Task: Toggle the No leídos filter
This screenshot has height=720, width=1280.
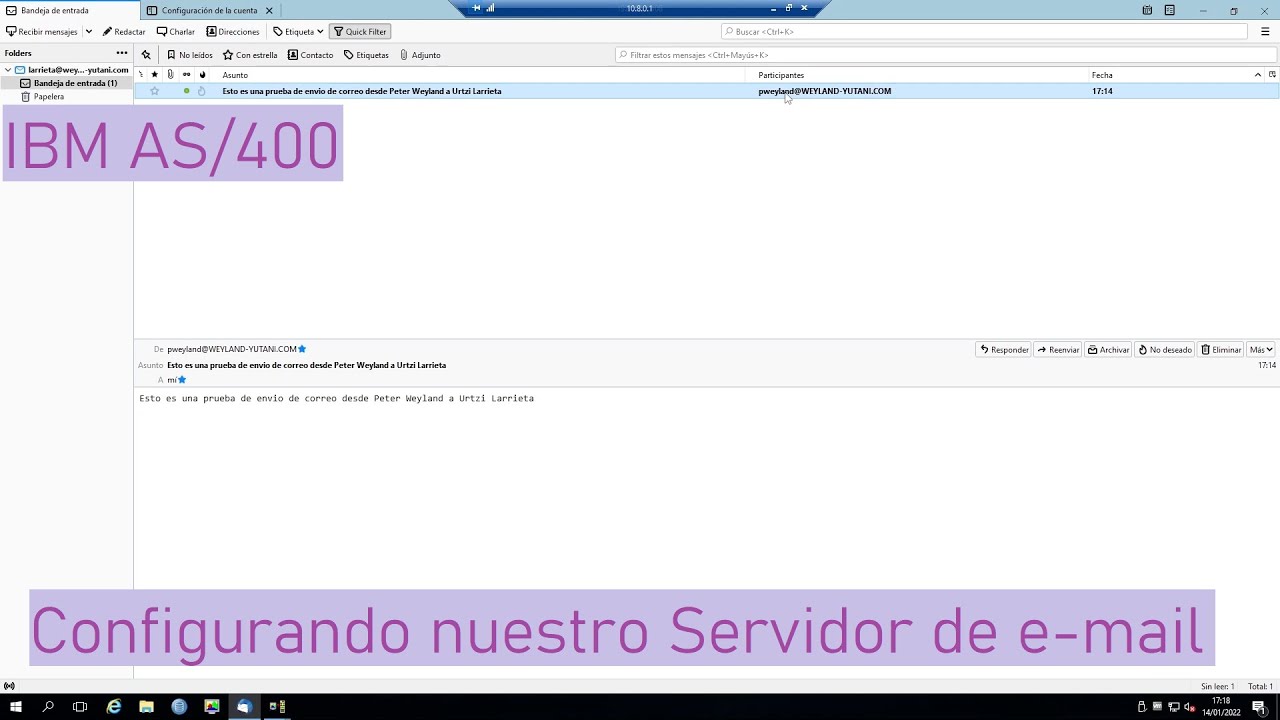Action: [190, 55]
